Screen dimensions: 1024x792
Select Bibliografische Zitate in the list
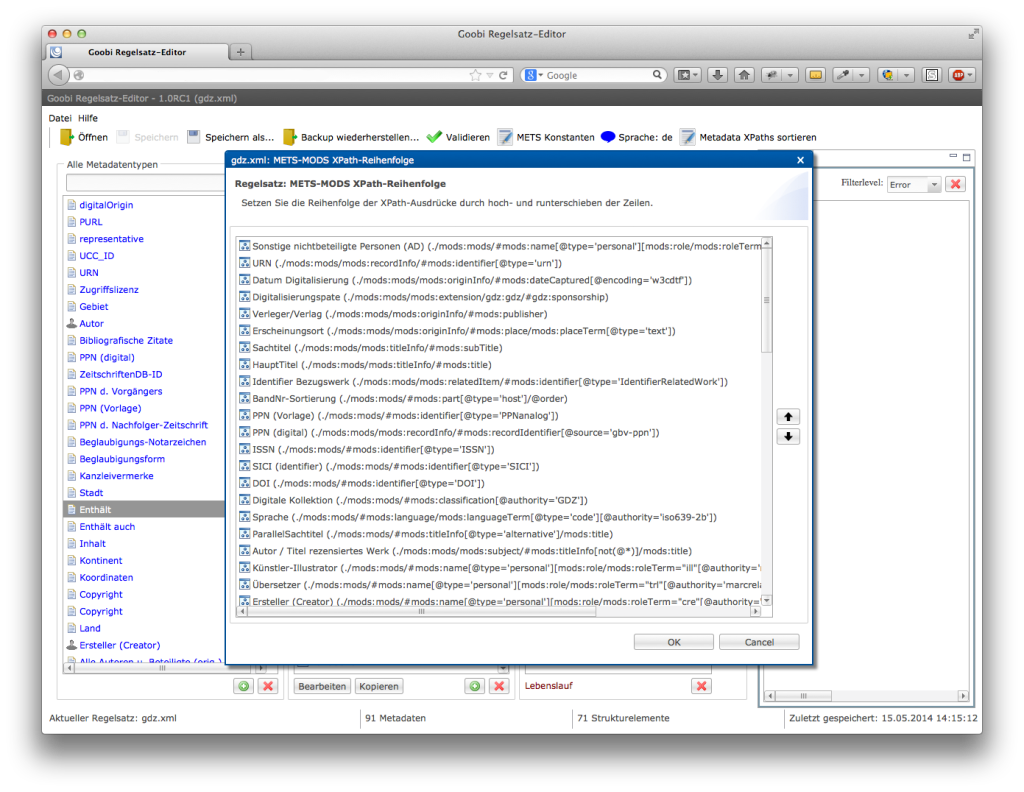point(126,340)
